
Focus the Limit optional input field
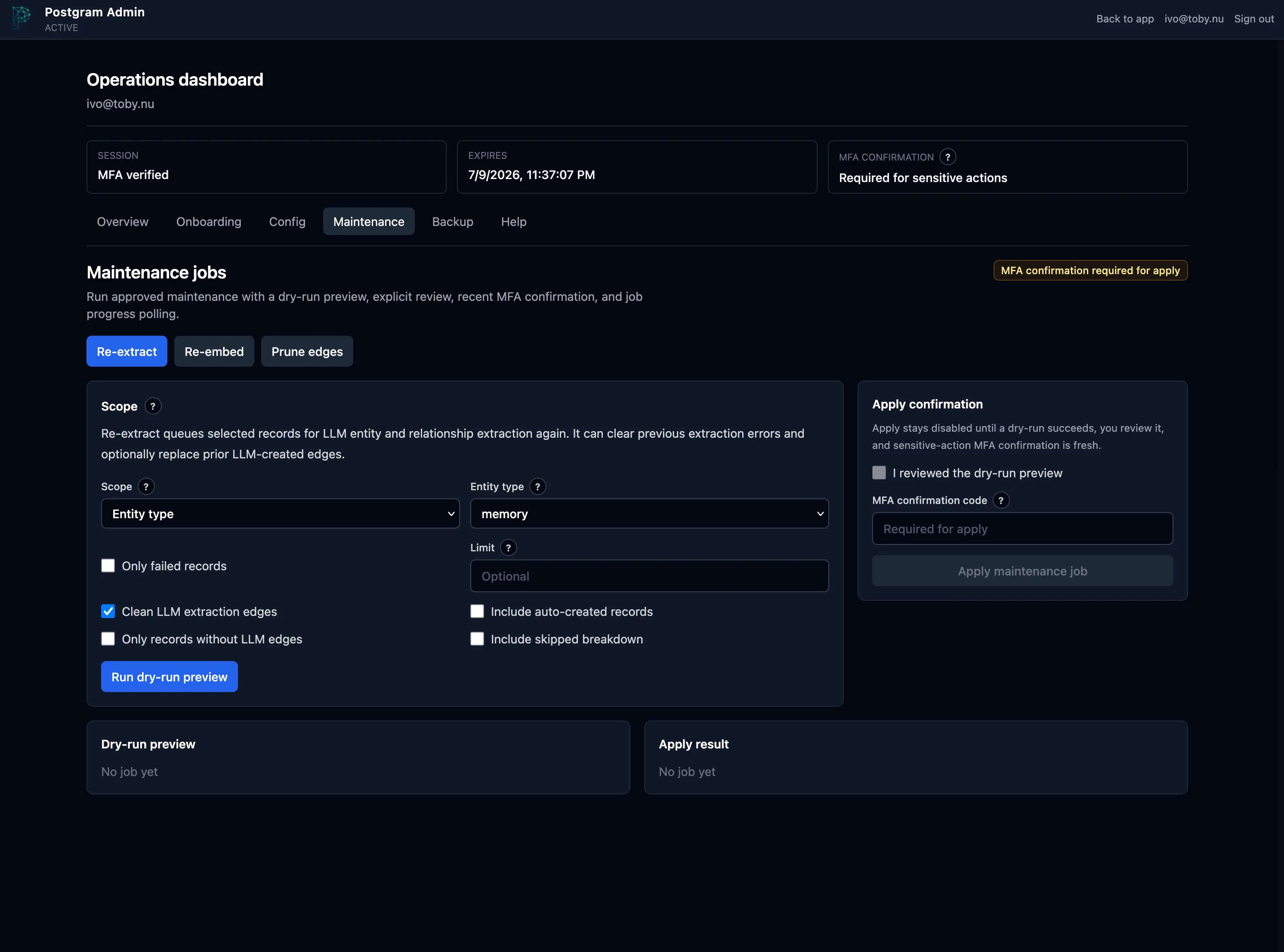click(650, 576)
